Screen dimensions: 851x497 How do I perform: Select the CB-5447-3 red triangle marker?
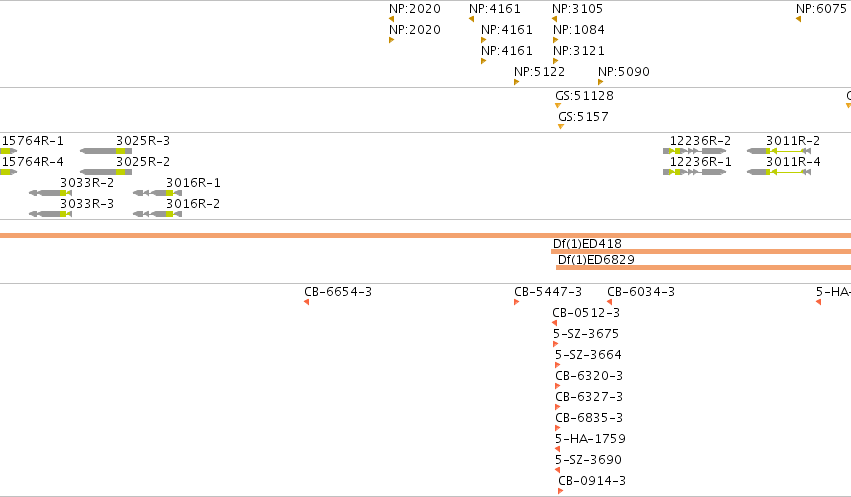[x=517, y=302]
